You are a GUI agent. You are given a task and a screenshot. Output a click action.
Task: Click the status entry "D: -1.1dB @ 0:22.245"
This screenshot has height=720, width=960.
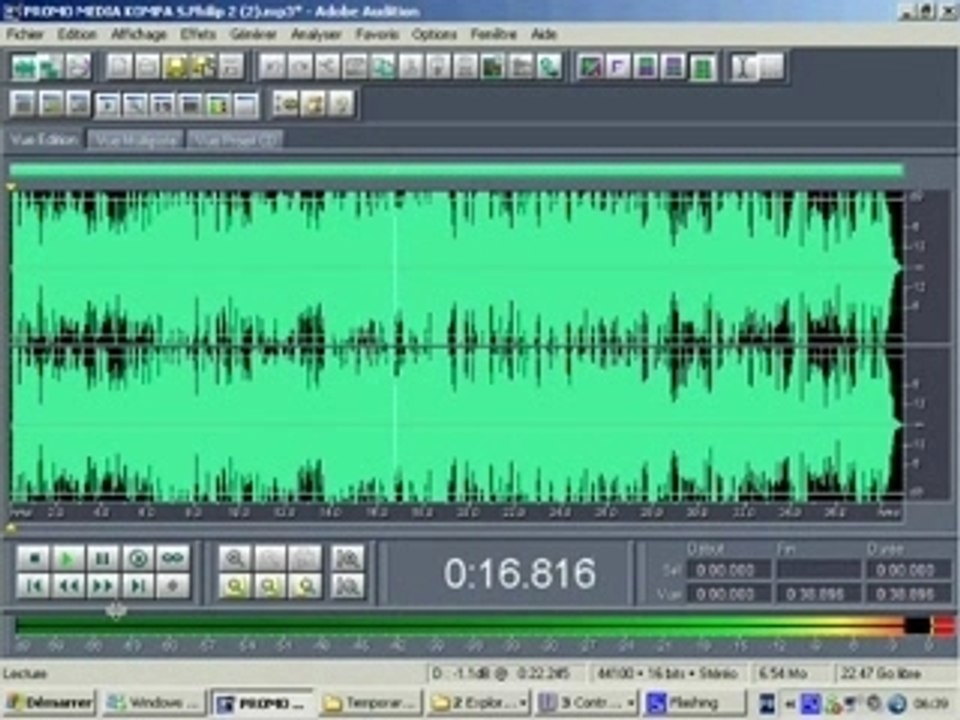(502, 673)
